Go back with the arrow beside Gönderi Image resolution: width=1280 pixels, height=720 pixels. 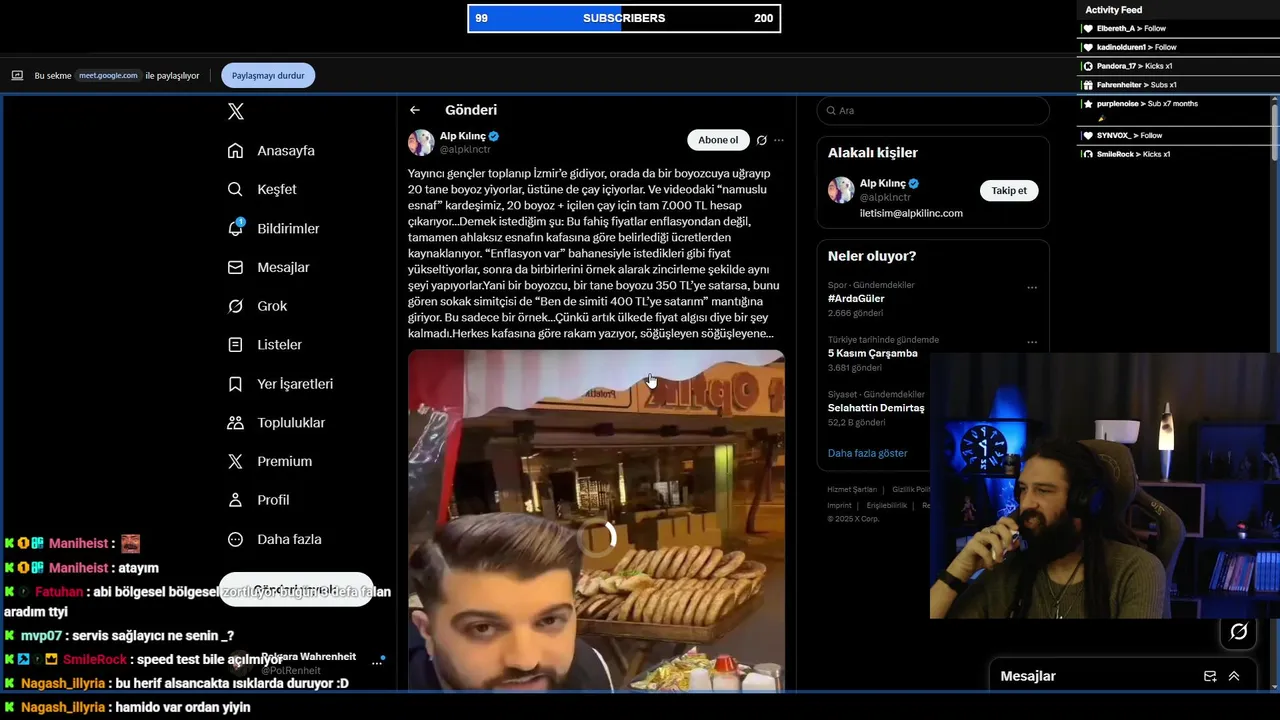415,110
